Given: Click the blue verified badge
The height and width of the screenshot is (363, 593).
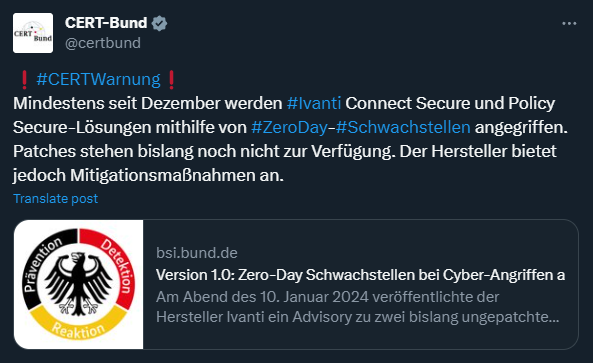Looking at the screenshot, I should (x=159, y=23).
